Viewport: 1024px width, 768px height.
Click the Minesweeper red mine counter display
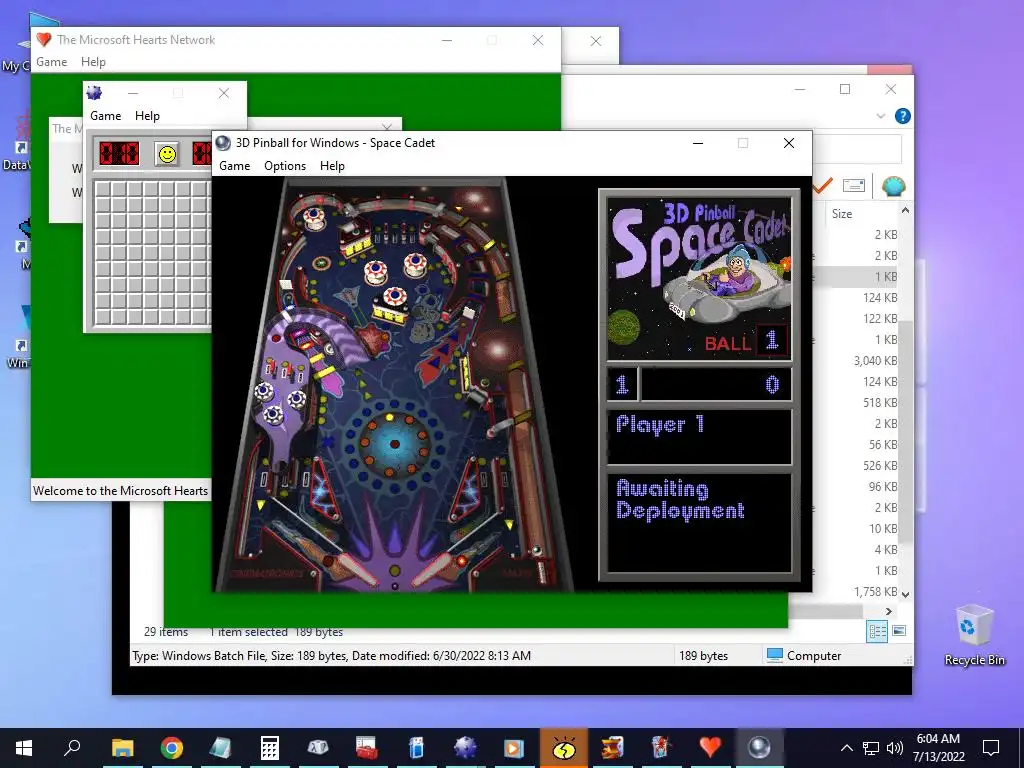click(x=119, y=154)
